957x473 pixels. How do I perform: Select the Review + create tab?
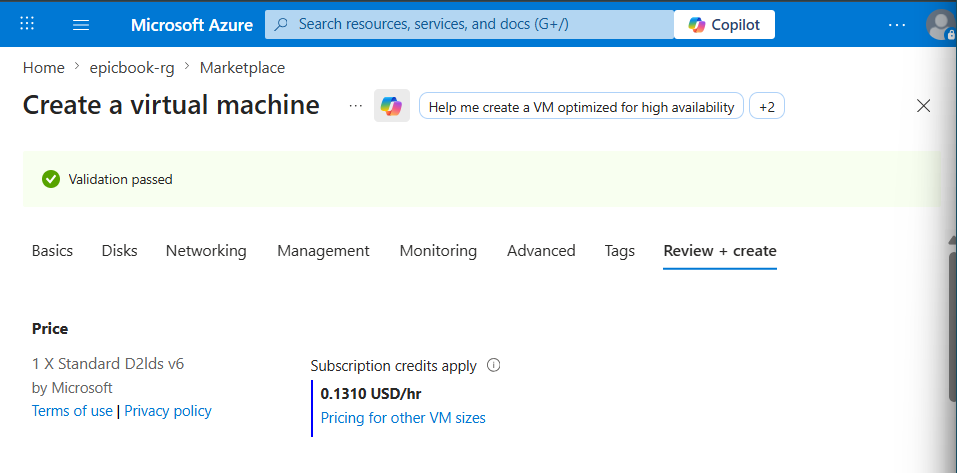click(720, 251)
